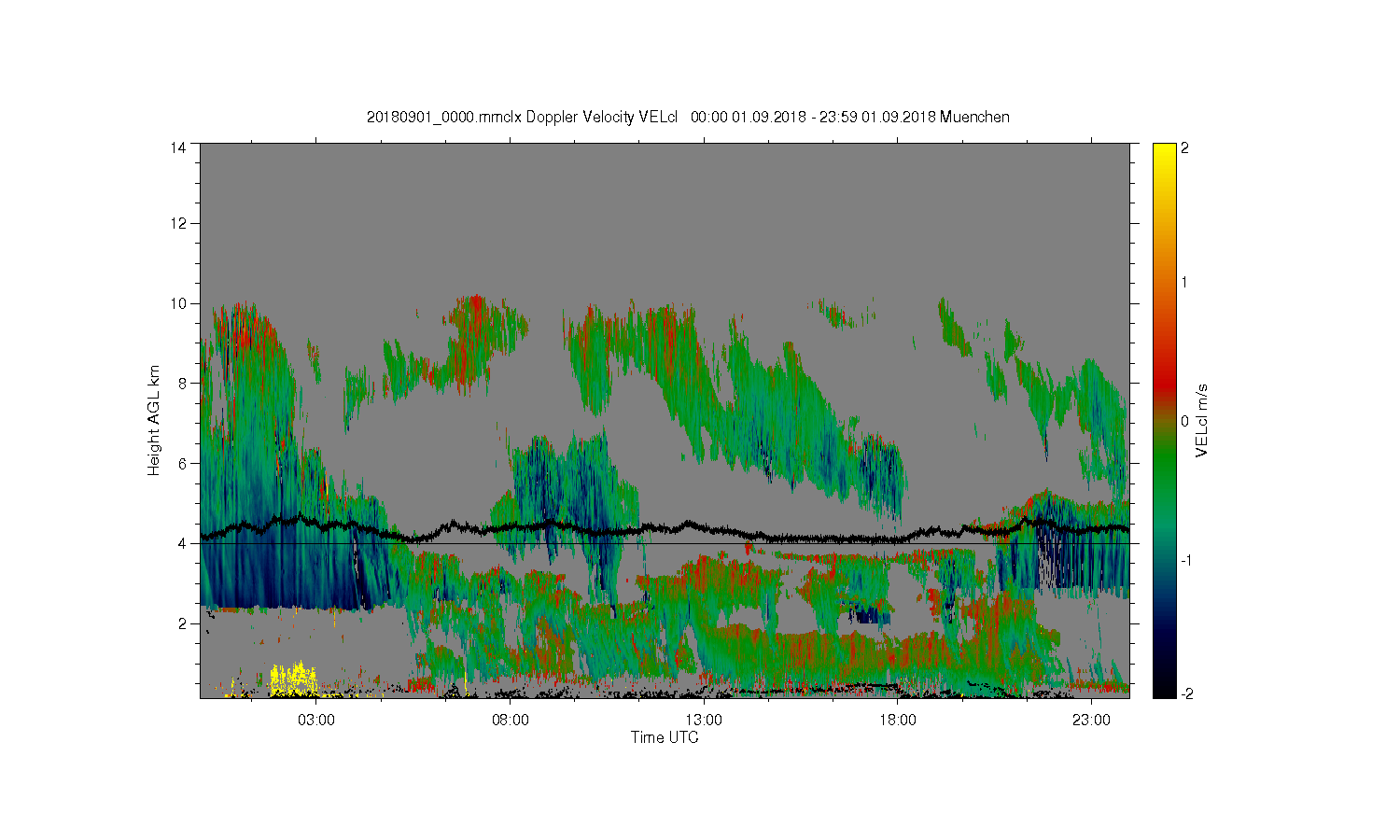Click the 18:00 time tick label
Image resolution: width=1400 pixels, height=840 pixels.
[x=898, y=721]
